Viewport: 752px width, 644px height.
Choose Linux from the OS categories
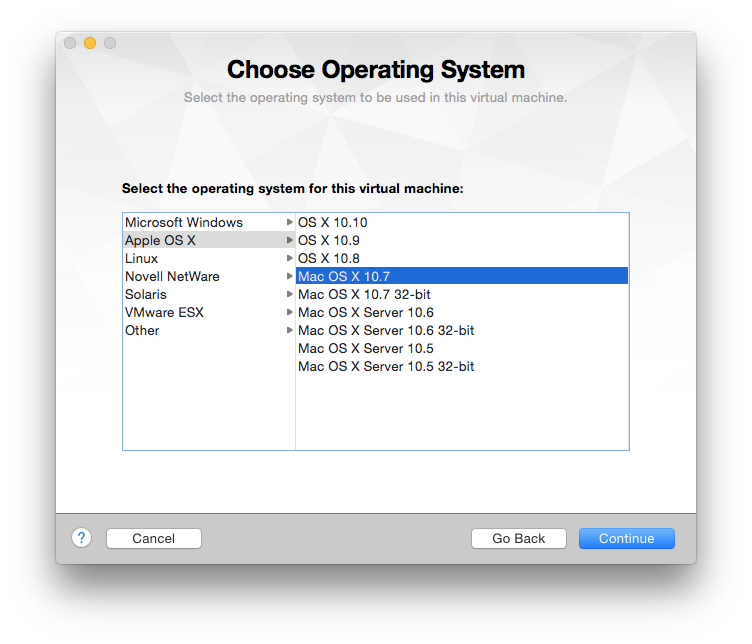(x=209, y=258)
